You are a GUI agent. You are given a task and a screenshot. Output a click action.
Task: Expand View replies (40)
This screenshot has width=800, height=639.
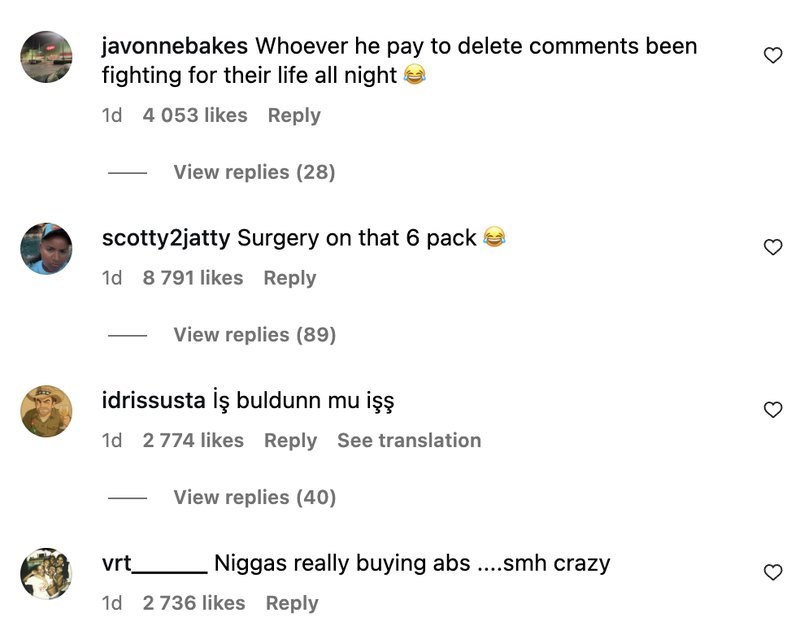(x=255, y=497)
